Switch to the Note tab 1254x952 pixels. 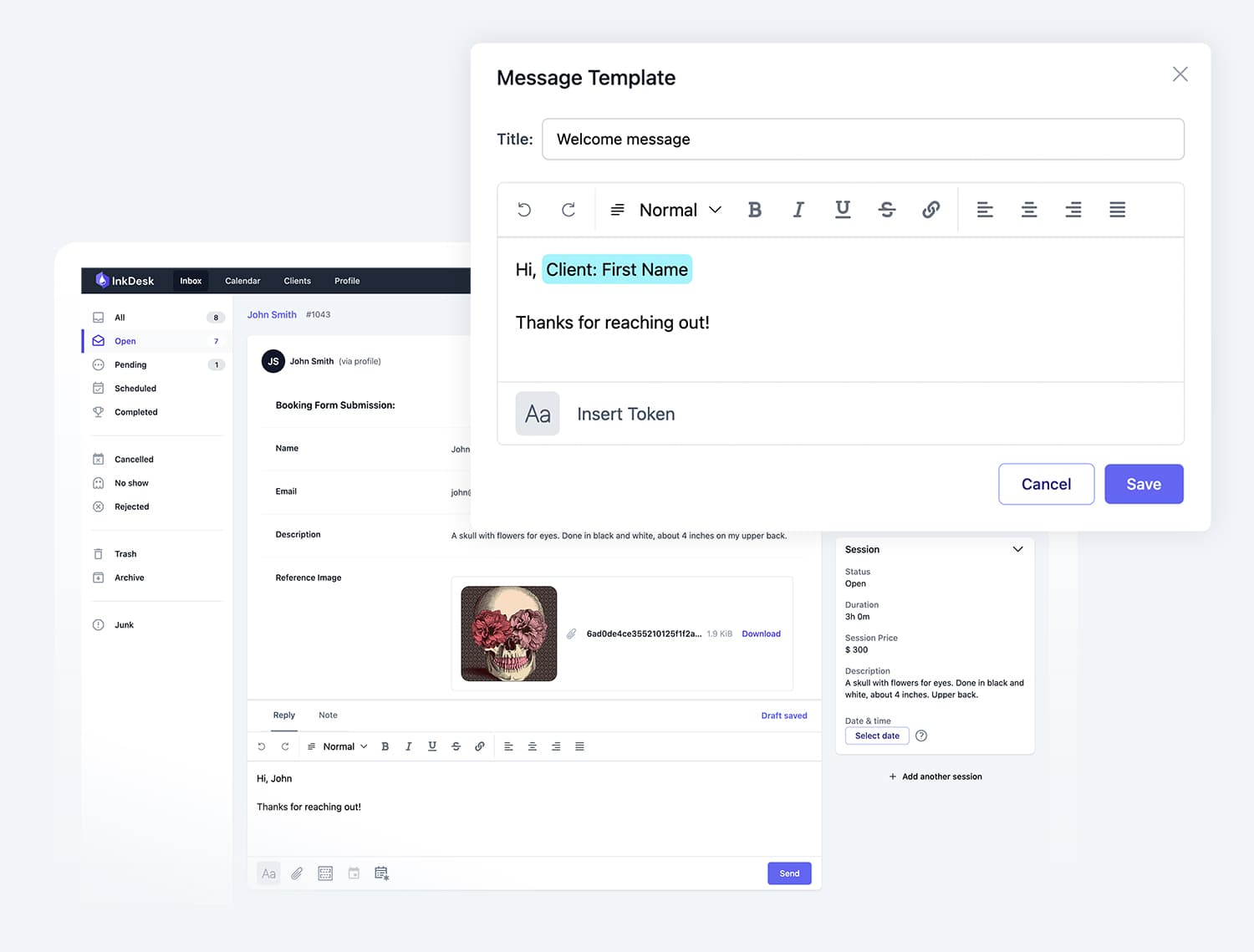coord(328,715)
